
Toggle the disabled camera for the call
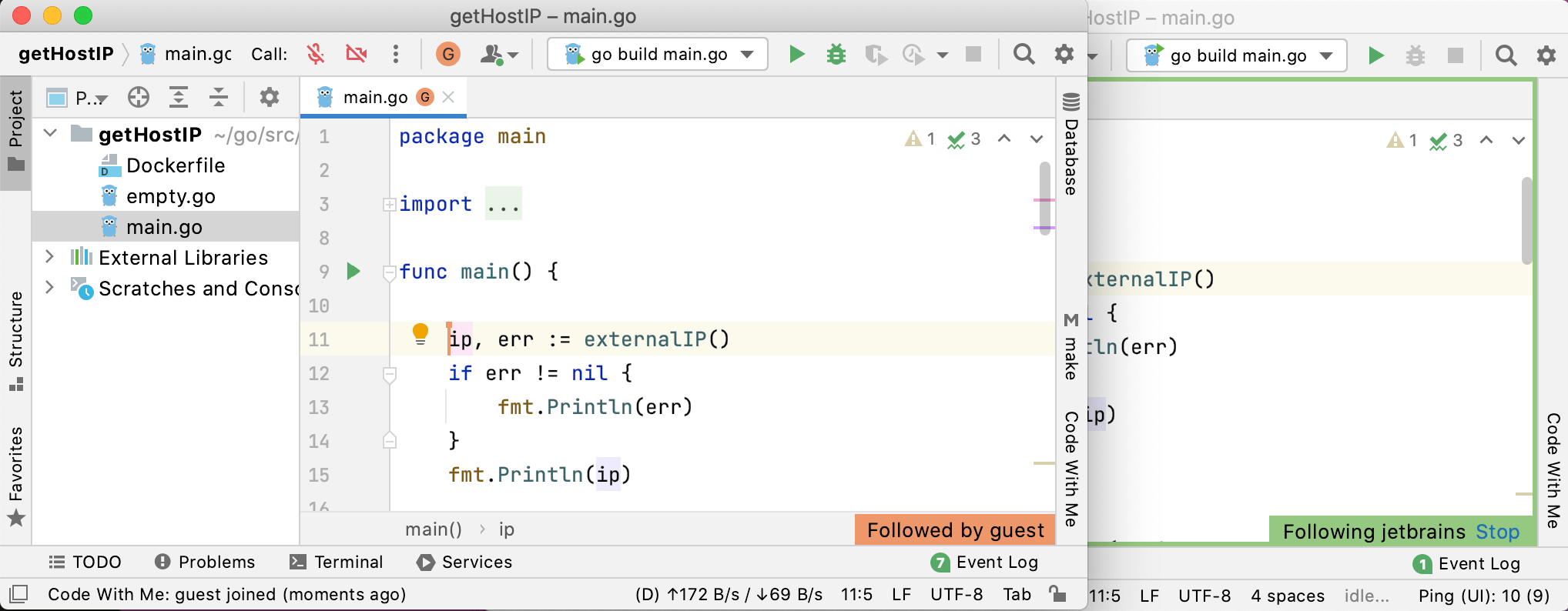(356, 54)
